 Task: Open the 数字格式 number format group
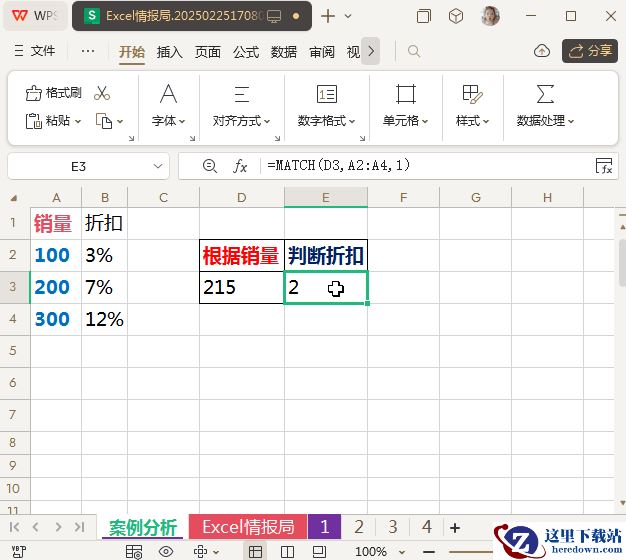click(326, 105)
